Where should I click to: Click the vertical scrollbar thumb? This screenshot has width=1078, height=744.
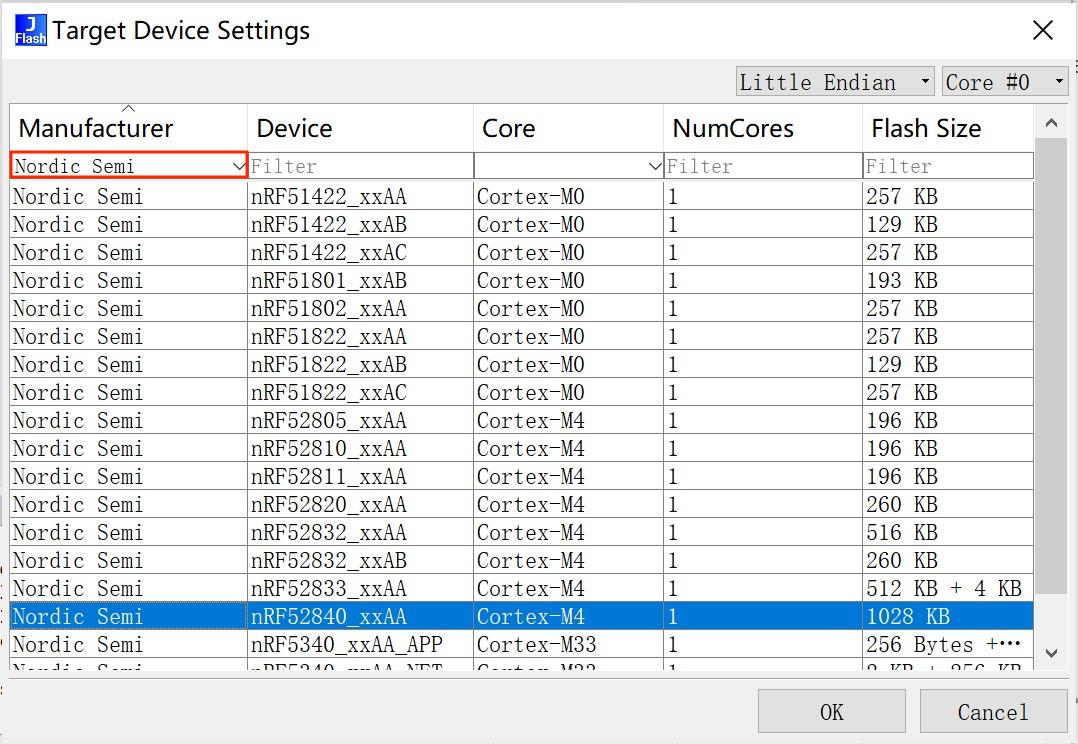pos(1050,364)
